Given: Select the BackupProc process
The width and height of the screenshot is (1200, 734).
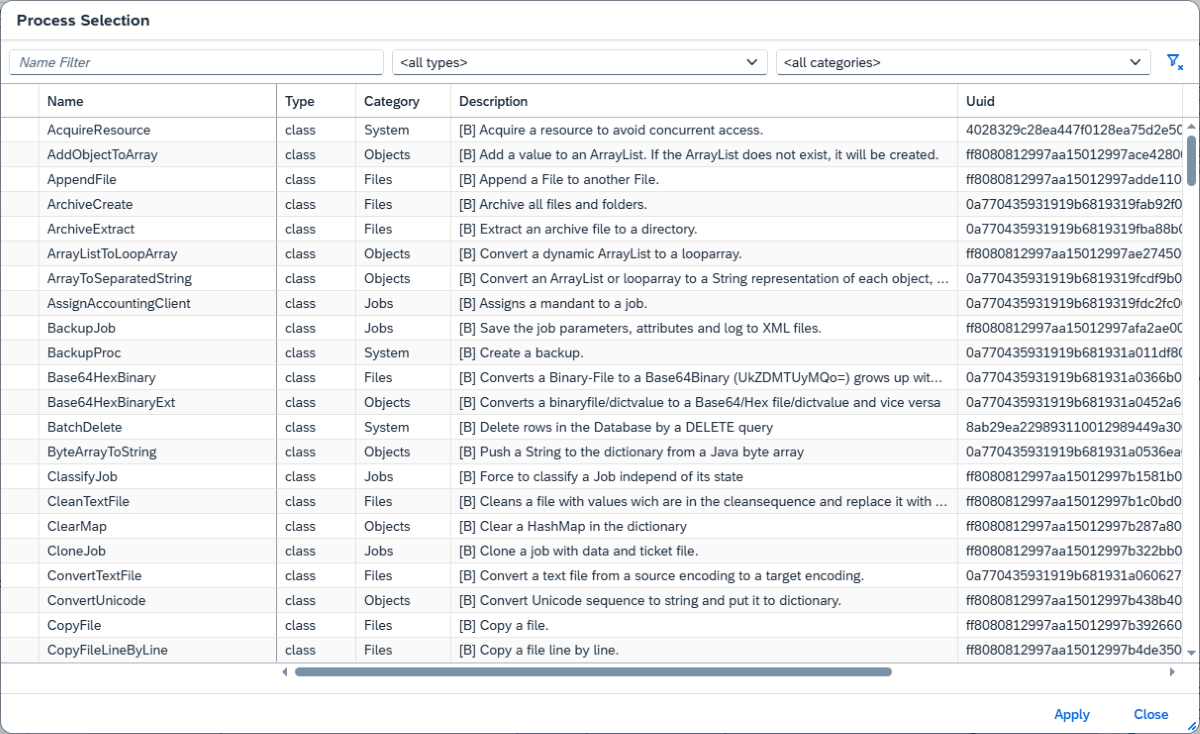Looking at the screenshot, I should pyautogui.click(x=84, y=353).
